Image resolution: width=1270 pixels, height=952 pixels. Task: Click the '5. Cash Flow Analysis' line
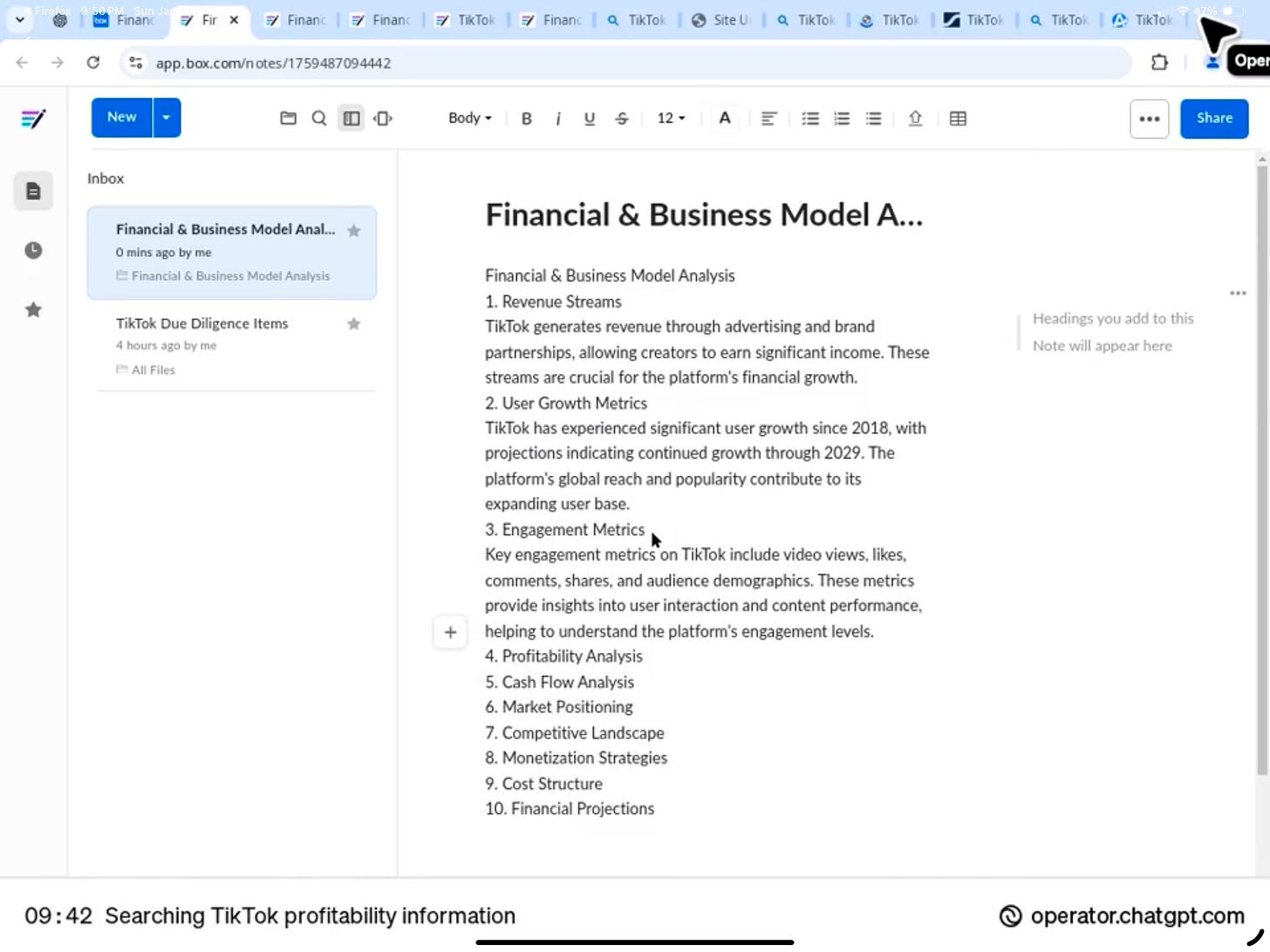click(559, 683)
